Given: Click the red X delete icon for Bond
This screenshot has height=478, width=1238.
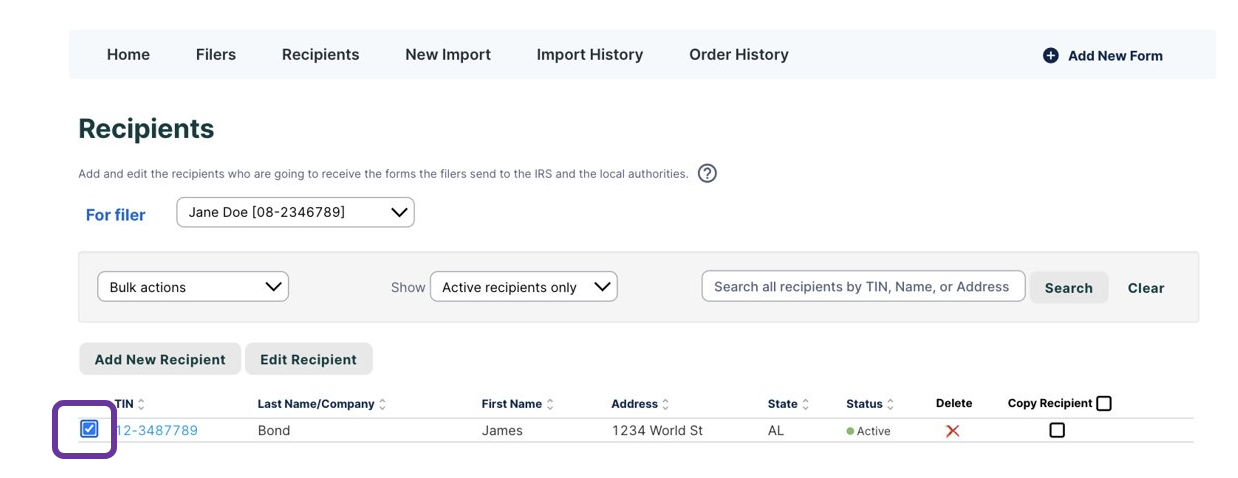Looking at the screenshot, I should tap(952, 431).
